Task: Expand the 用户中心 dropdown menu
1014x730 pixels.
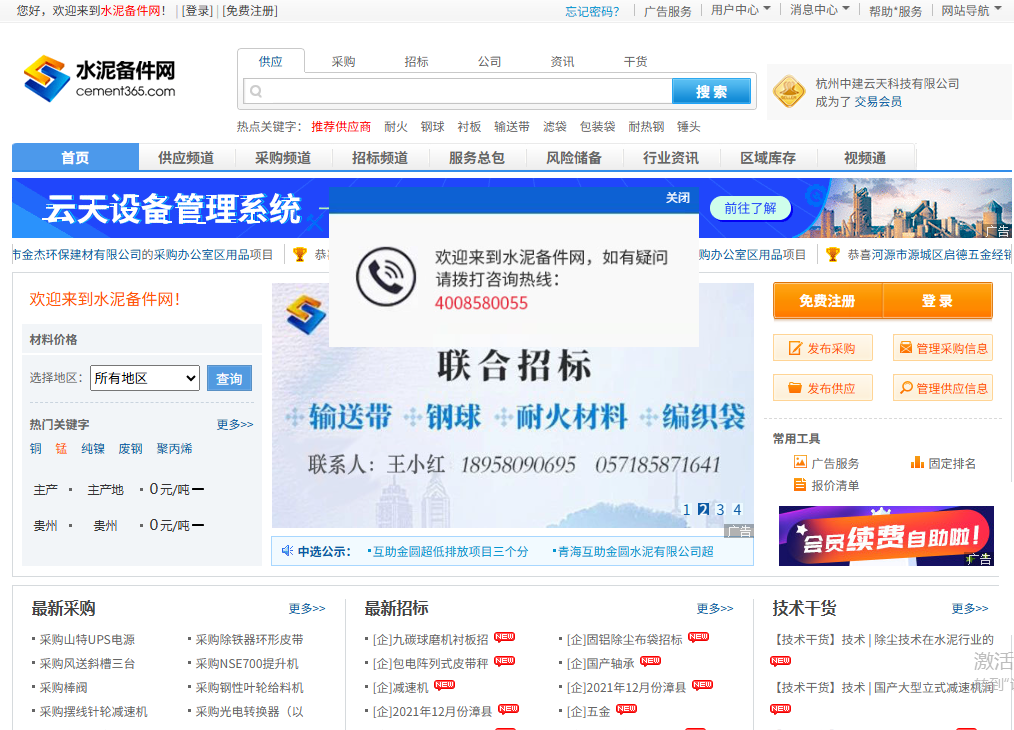Action: tap(738, 10)
